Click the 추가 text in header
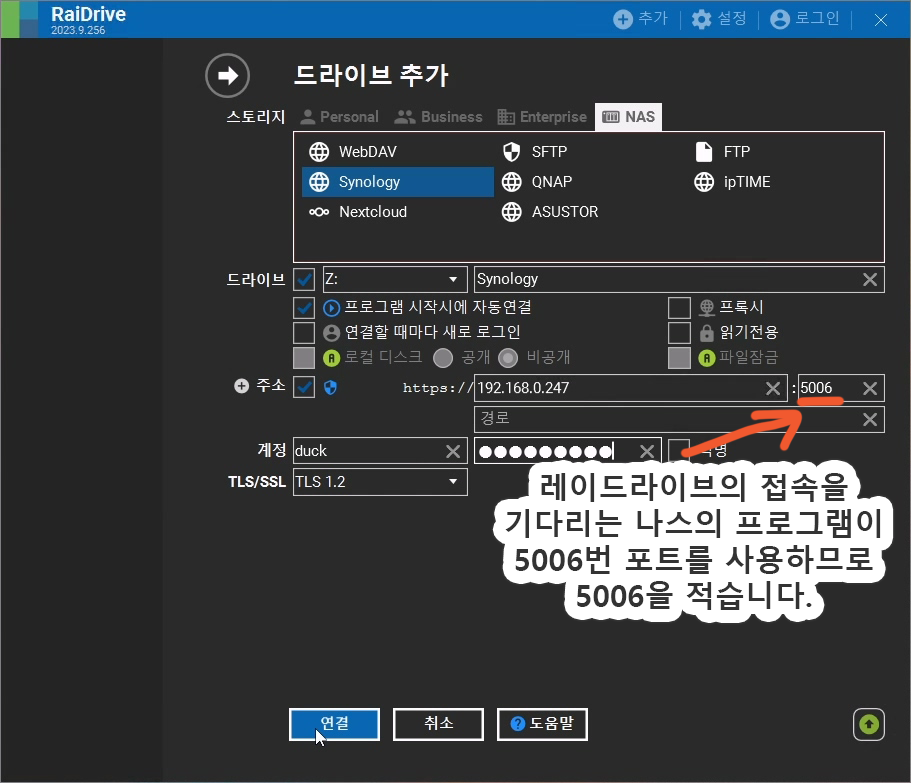This screenshot has width=911, height=783. point(653,19)
